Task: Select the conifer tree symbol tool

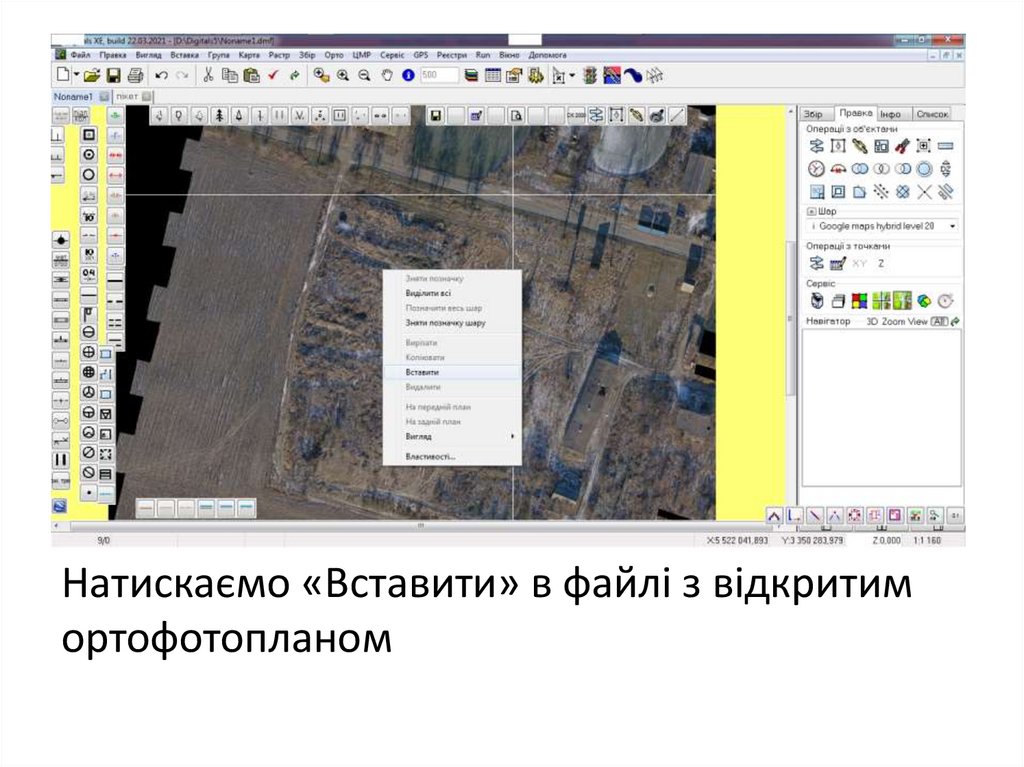Action: click(x=219, y=116)
